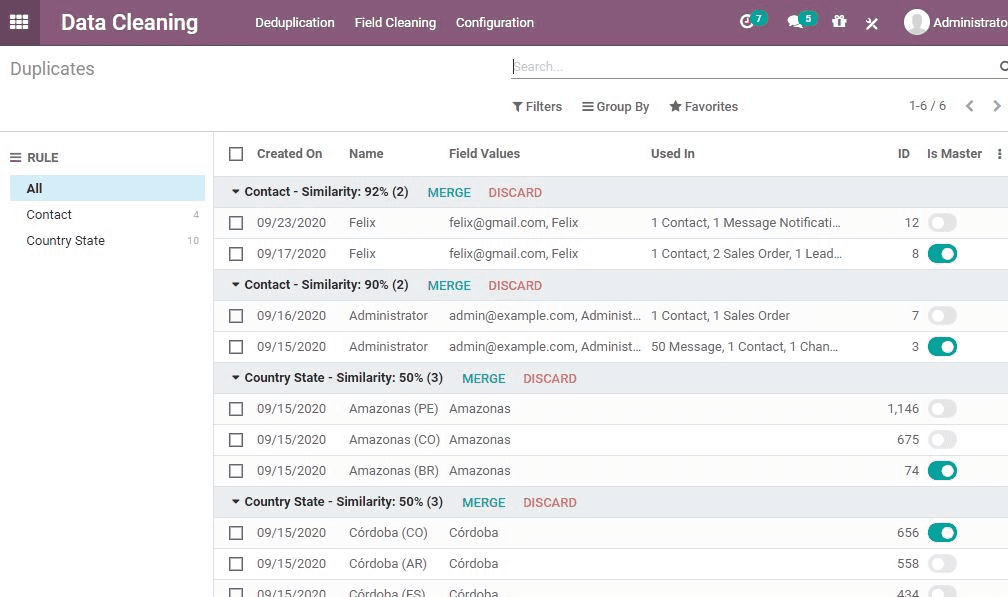Image resolution: width=1008 pixels, height=597 pixels.
Task: Open the optional columns kebab menu
Action: coord(999,154)
